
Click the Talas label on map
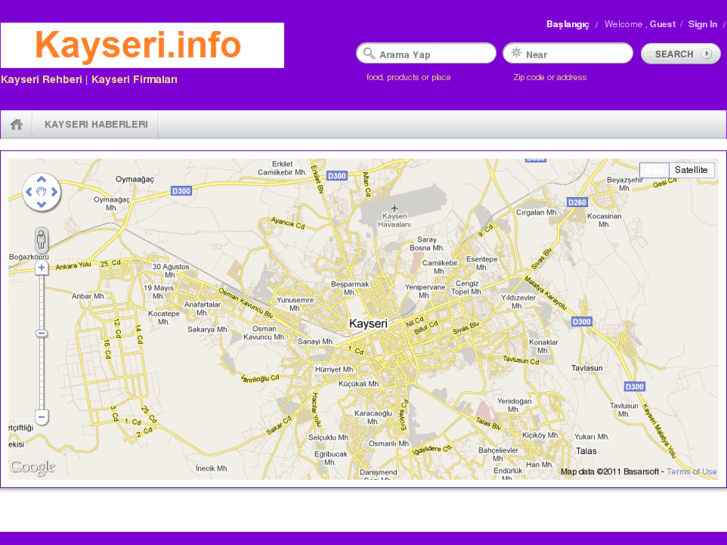click(586, 451)
